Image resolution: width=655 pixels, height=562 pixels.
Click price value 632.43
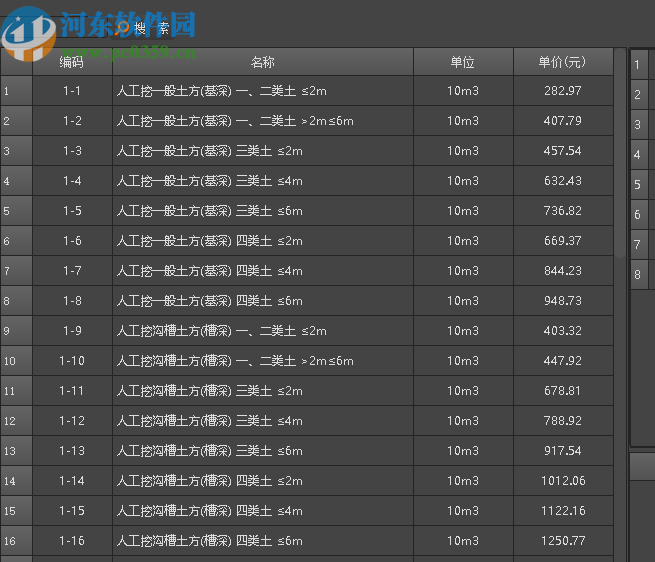click(563, 181)
